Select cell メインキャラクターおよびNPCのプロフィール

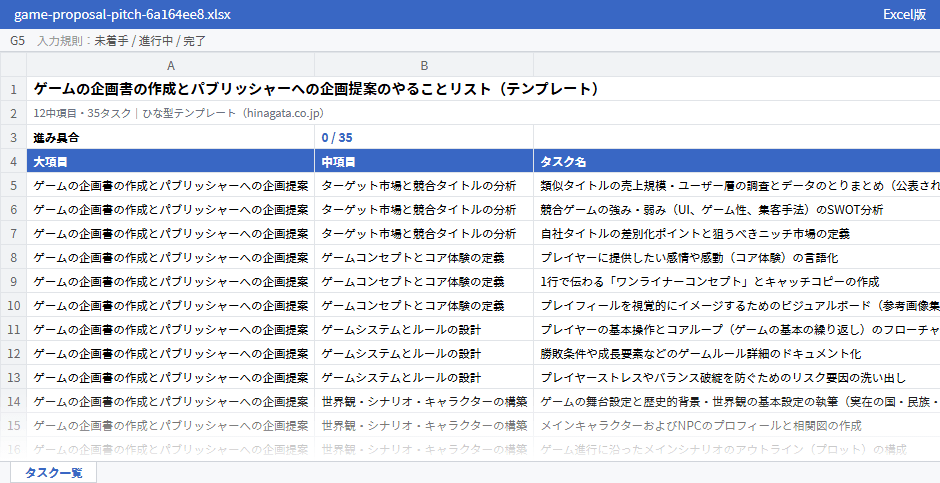737,425
